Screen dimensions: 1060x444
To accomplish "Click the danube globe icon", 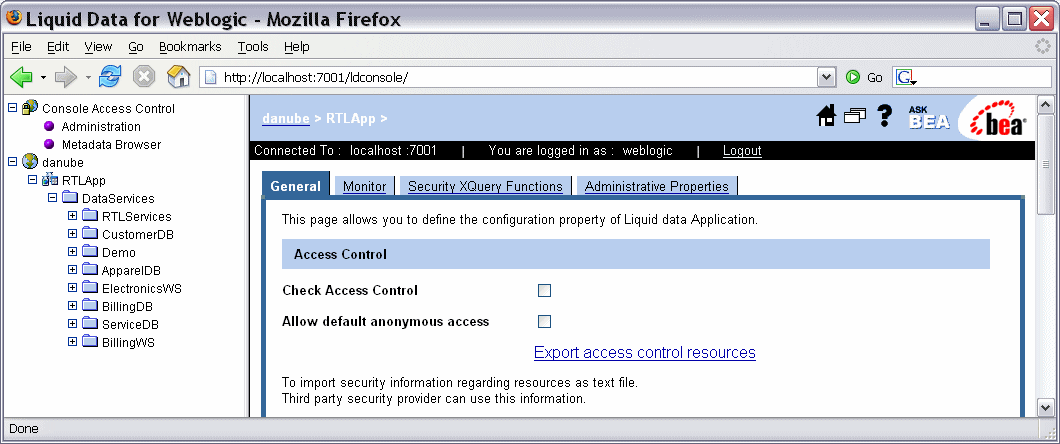I will [x=30, y=162].
